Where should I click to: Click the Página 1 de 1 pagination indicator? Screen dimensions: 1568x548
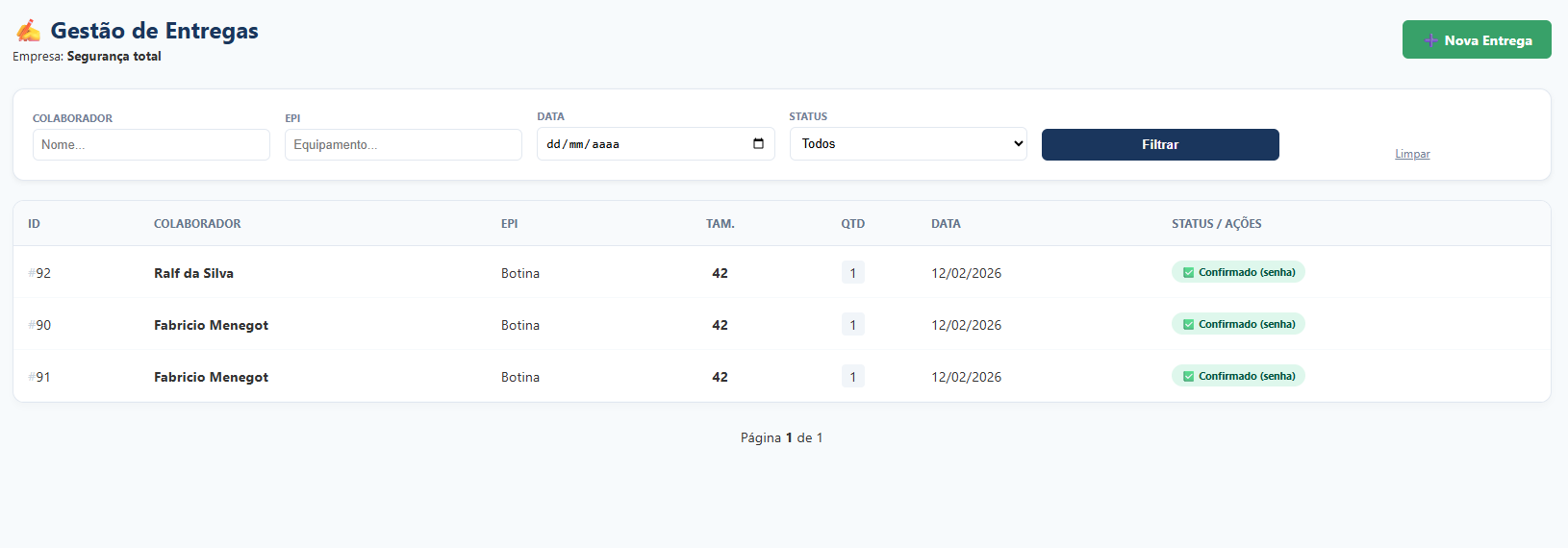[781, 438]
